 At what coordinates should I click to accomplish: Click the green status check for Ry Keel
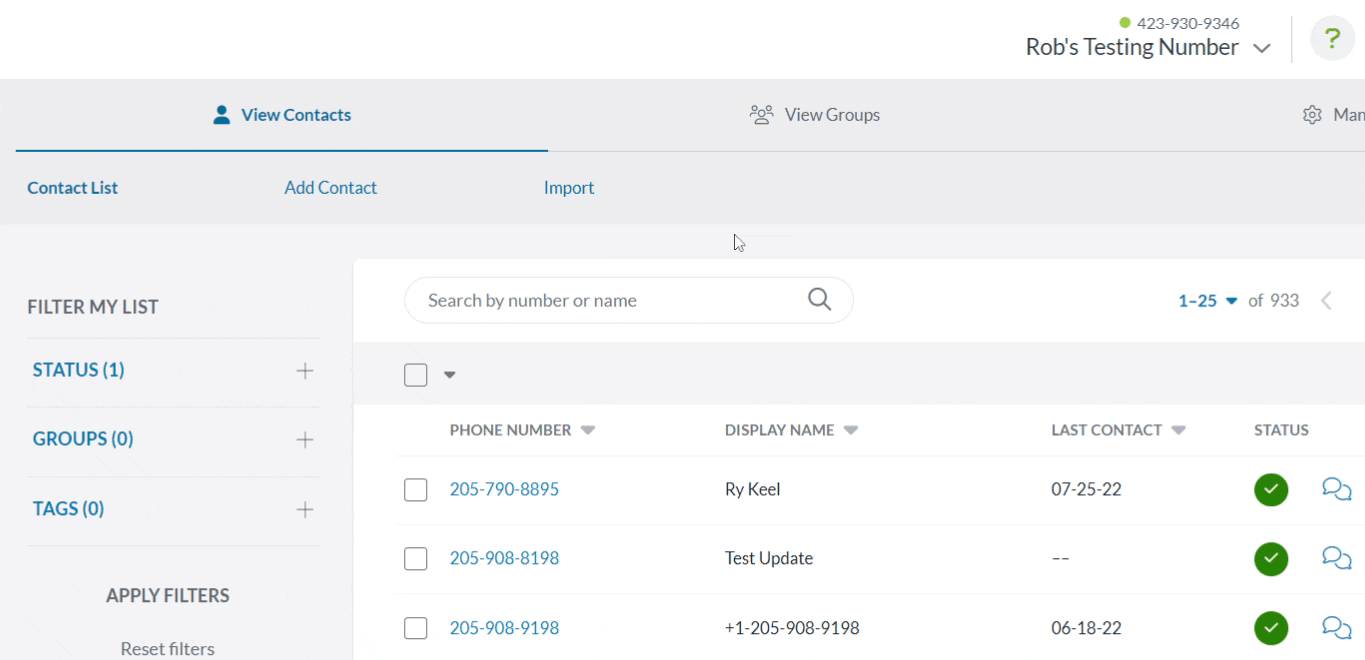[1270, 489]
